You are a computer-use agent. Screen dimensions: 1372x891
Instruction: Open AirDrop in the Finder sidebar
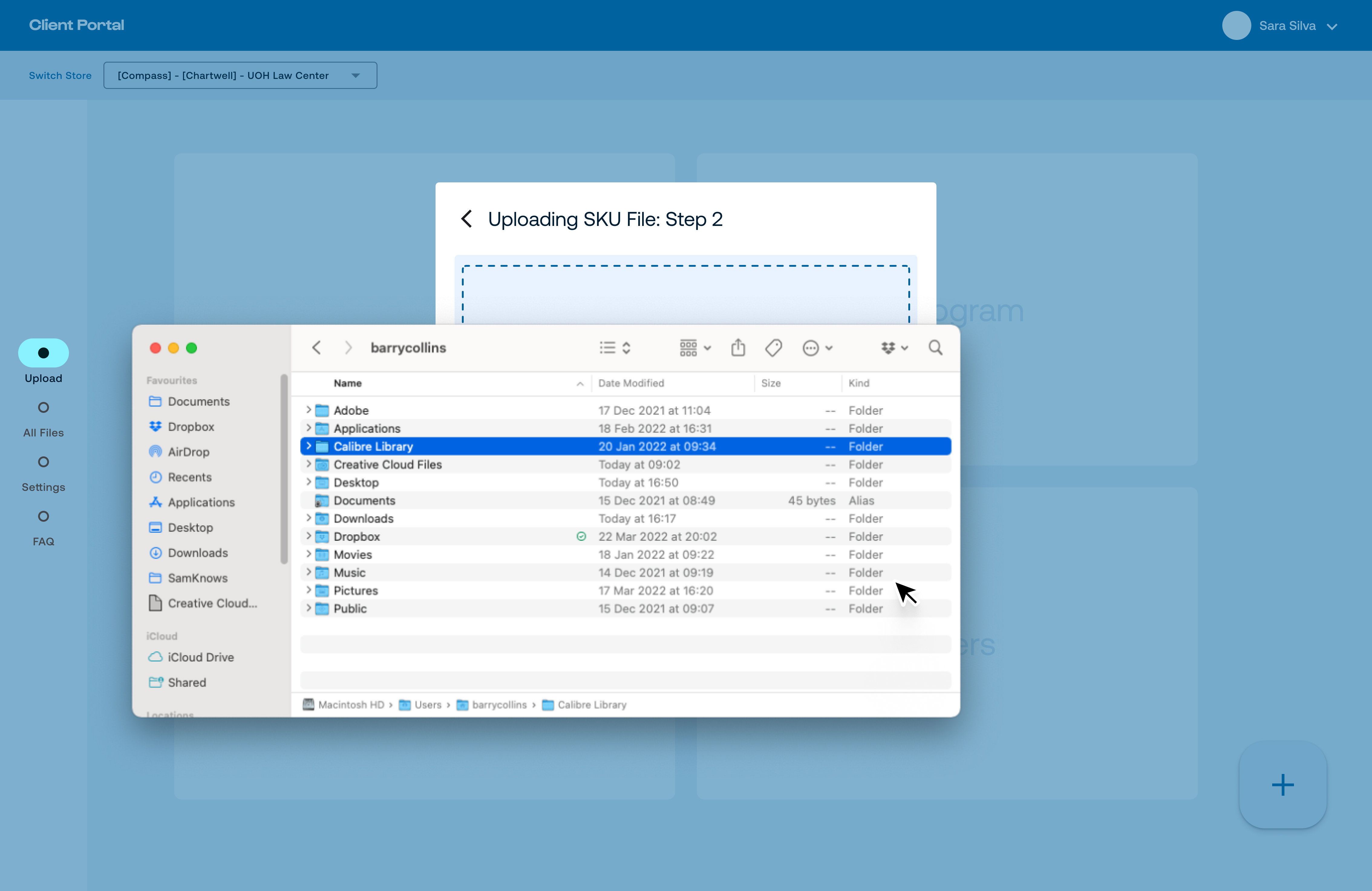click(x=188, y=452)
